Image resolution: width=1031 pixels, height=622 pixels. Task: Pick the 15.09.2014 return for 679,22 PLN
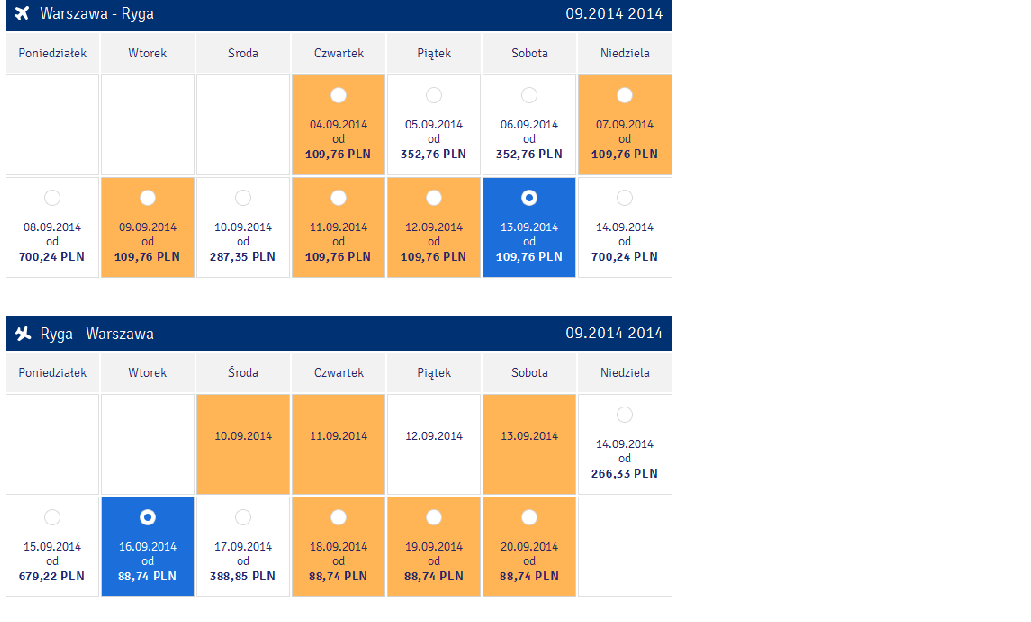[x=52, y=517]
